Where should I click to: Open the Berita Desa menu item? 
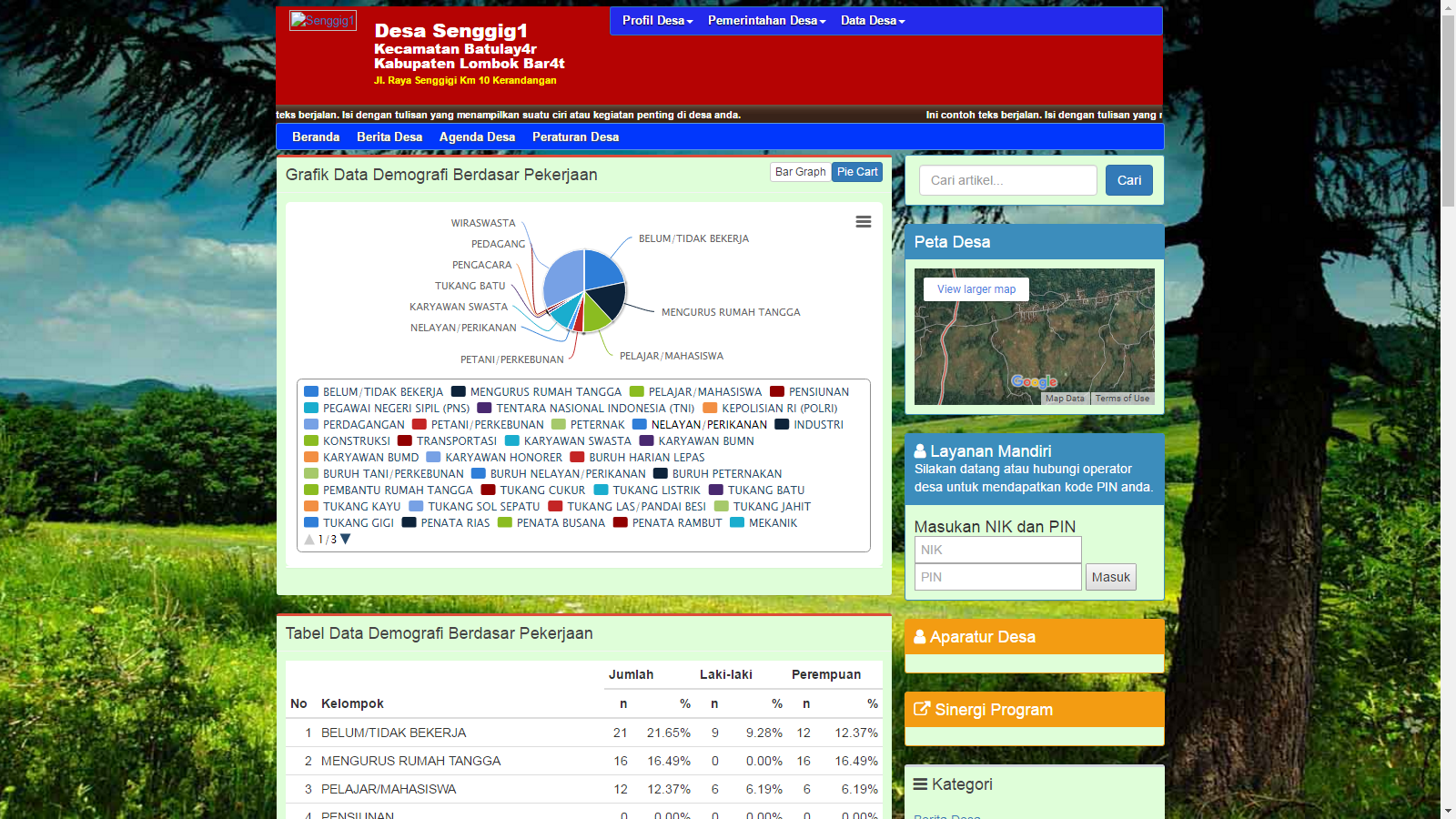click(x=389, y=137)
